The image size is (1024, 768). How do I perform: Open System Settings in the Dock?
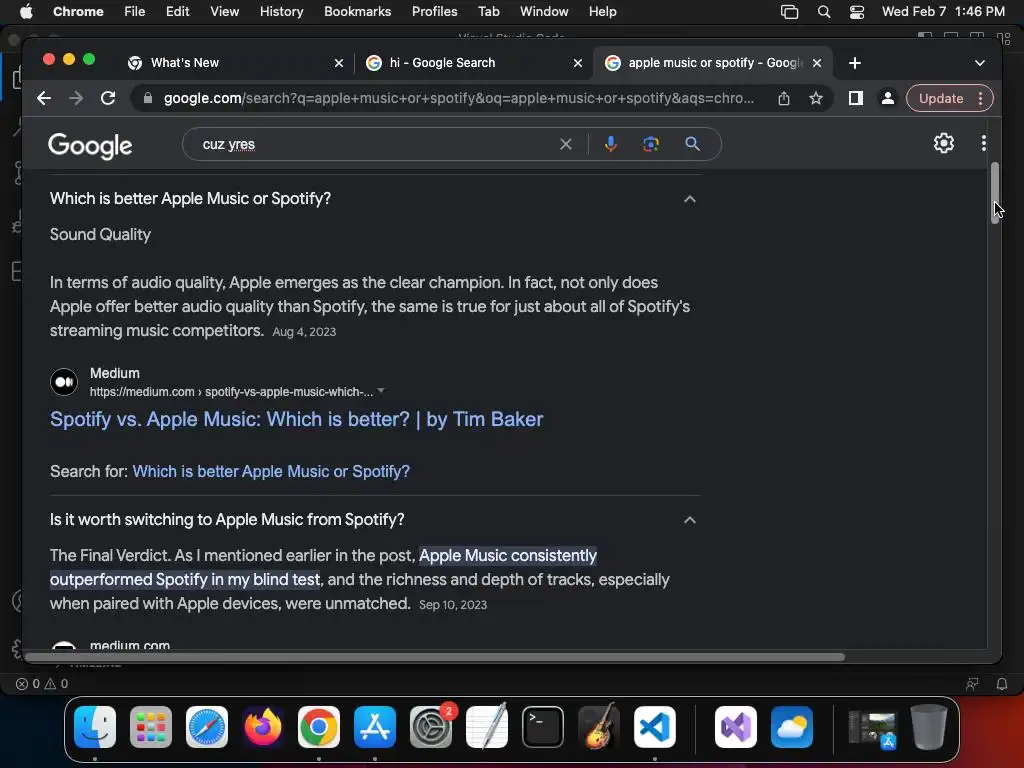pos(431,727)
